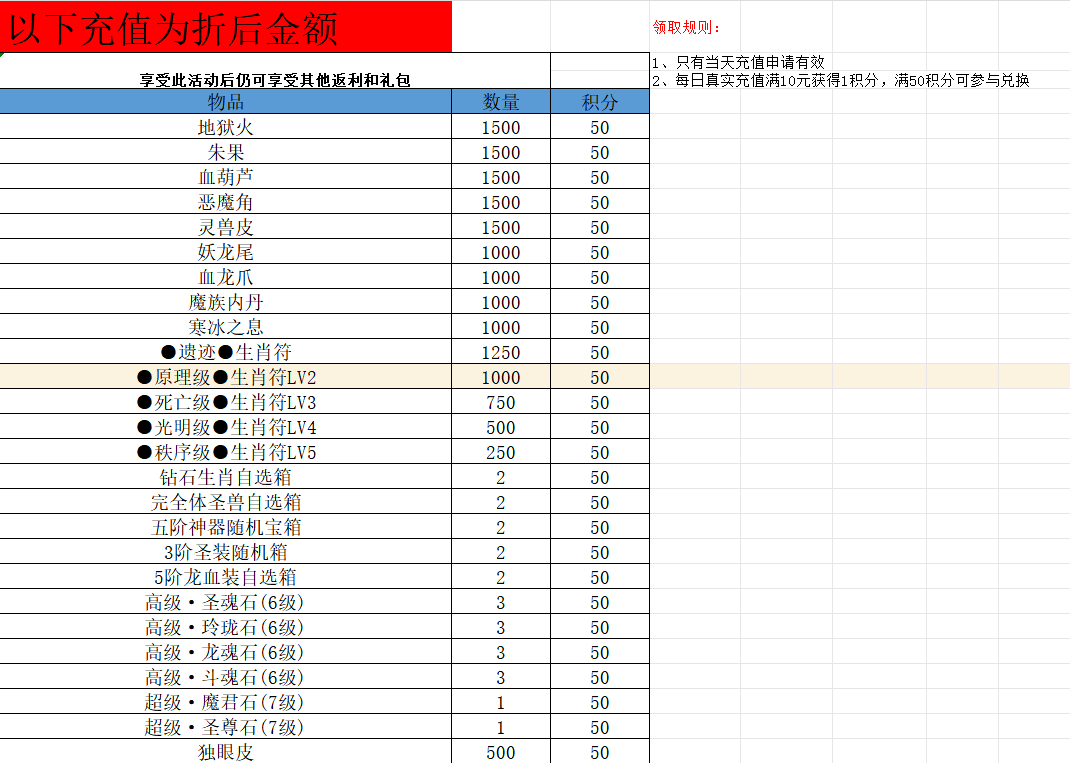
Task: Click quantity 1250 in the 遗迹生肖符 row
Action: [x=501, y=353]
